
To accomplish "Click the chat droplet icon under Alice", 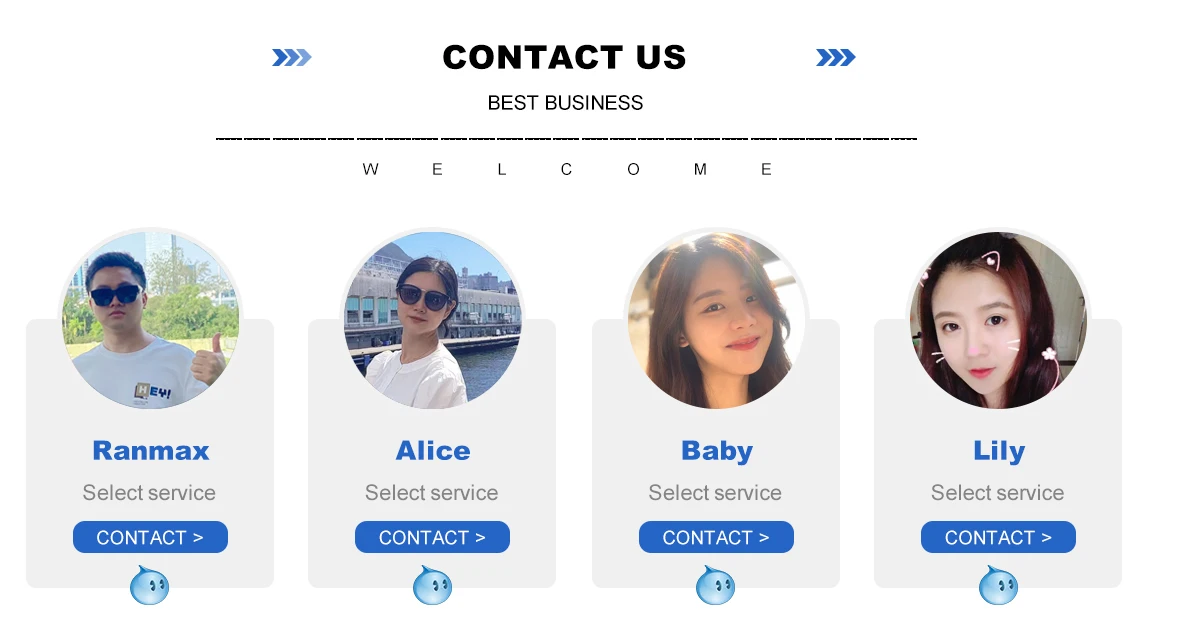I will tap(433, 585).
